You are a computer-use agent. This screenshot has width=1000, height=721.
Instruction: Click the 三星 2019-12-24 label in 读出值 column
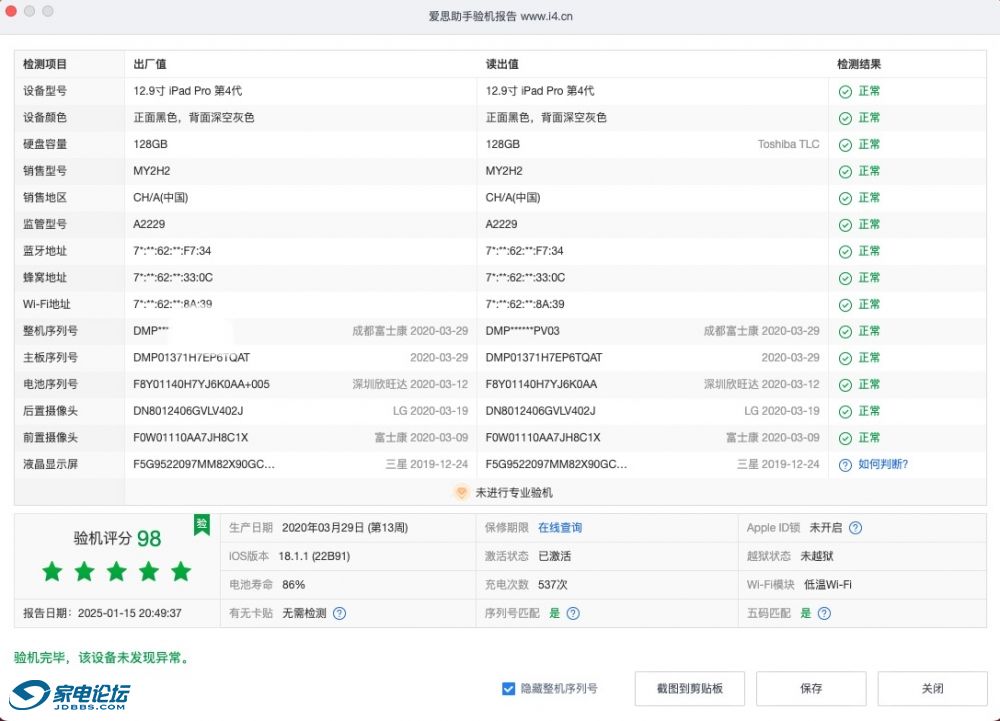778,464
